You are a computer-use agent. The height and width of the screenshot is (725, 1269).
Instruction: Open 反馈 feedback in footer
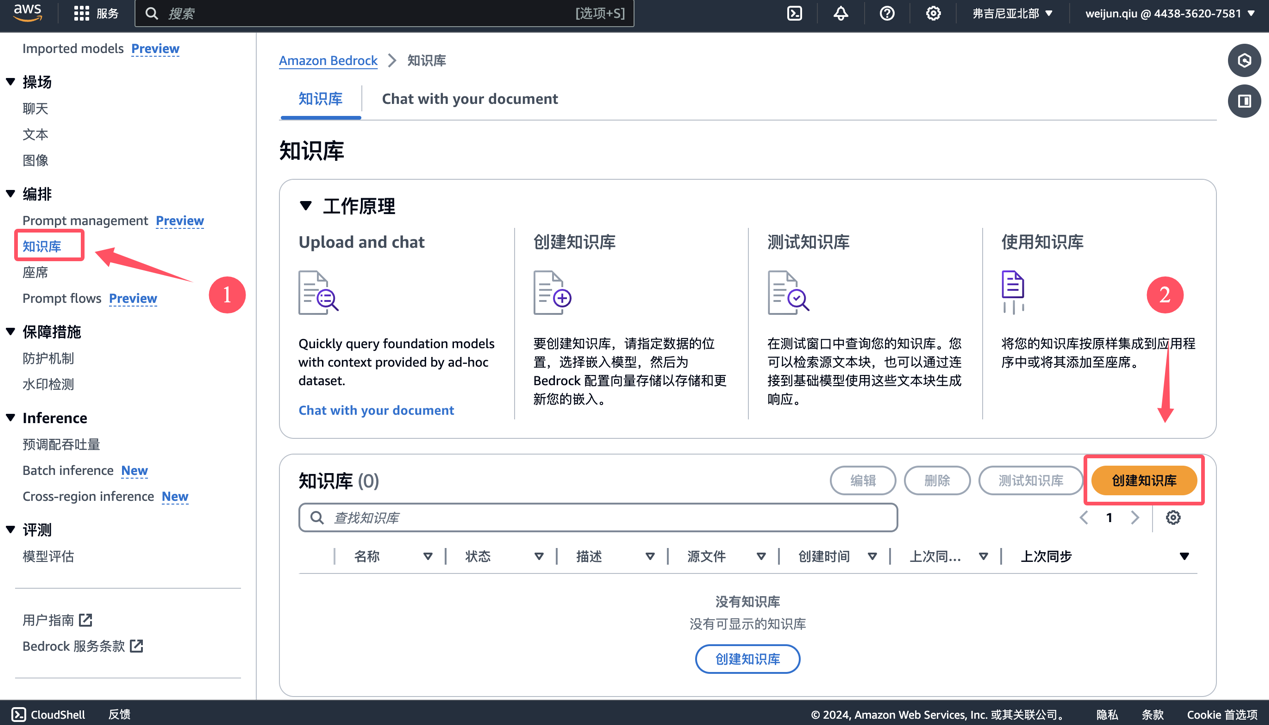[x=119, y=714]
